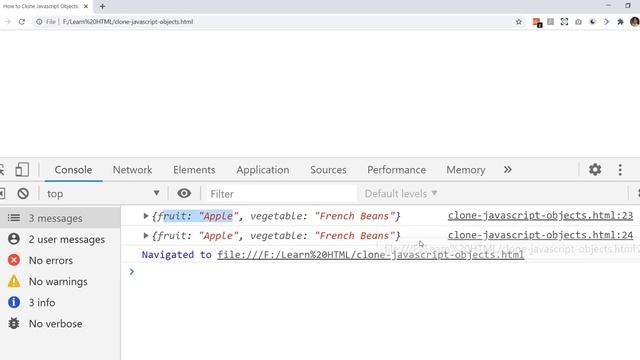Open the Chrome profile avatar
Viewport: 640px width, 360px height.
point(635,22)
